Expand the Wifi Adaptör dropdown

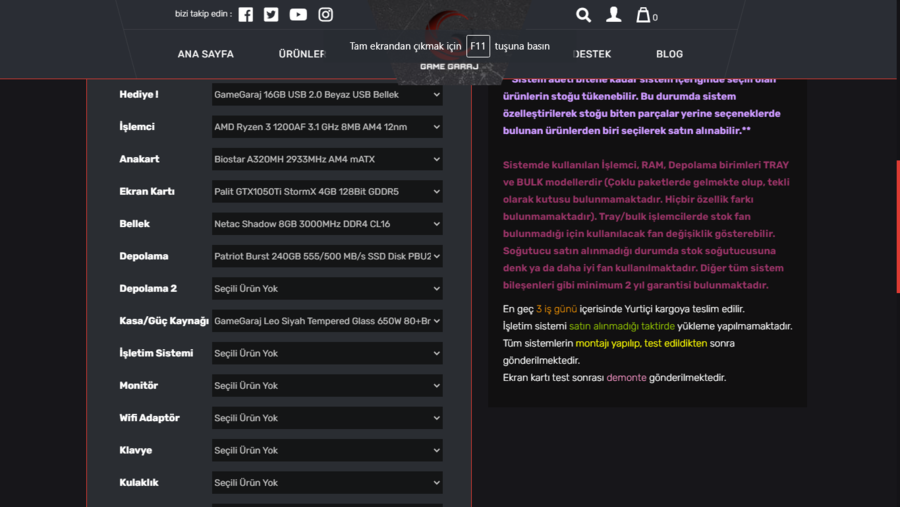click(327, 418)
